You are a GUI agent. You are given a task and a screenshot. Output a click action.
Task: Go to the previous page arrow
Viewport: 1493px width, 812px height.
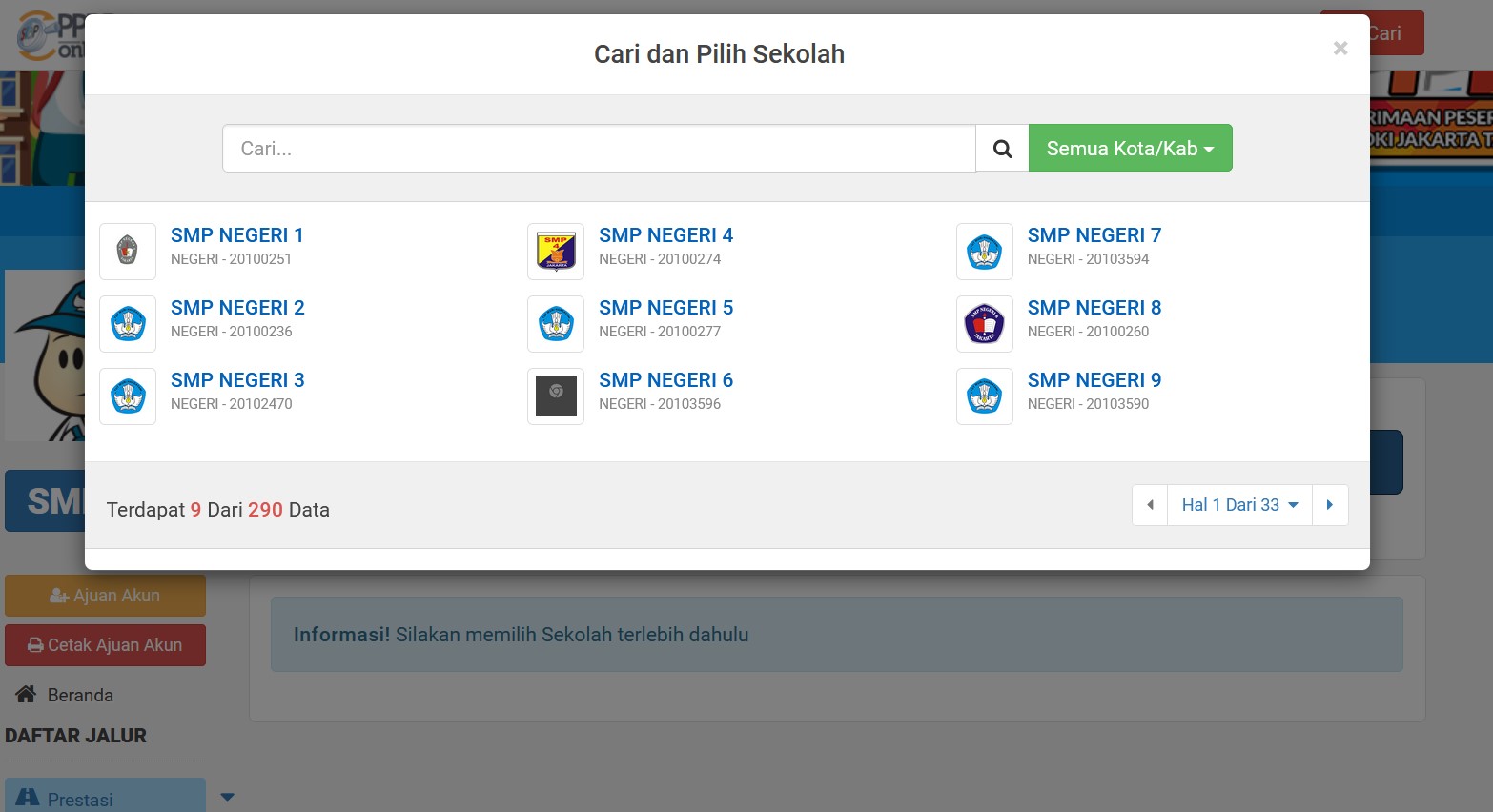(1150, 505)
